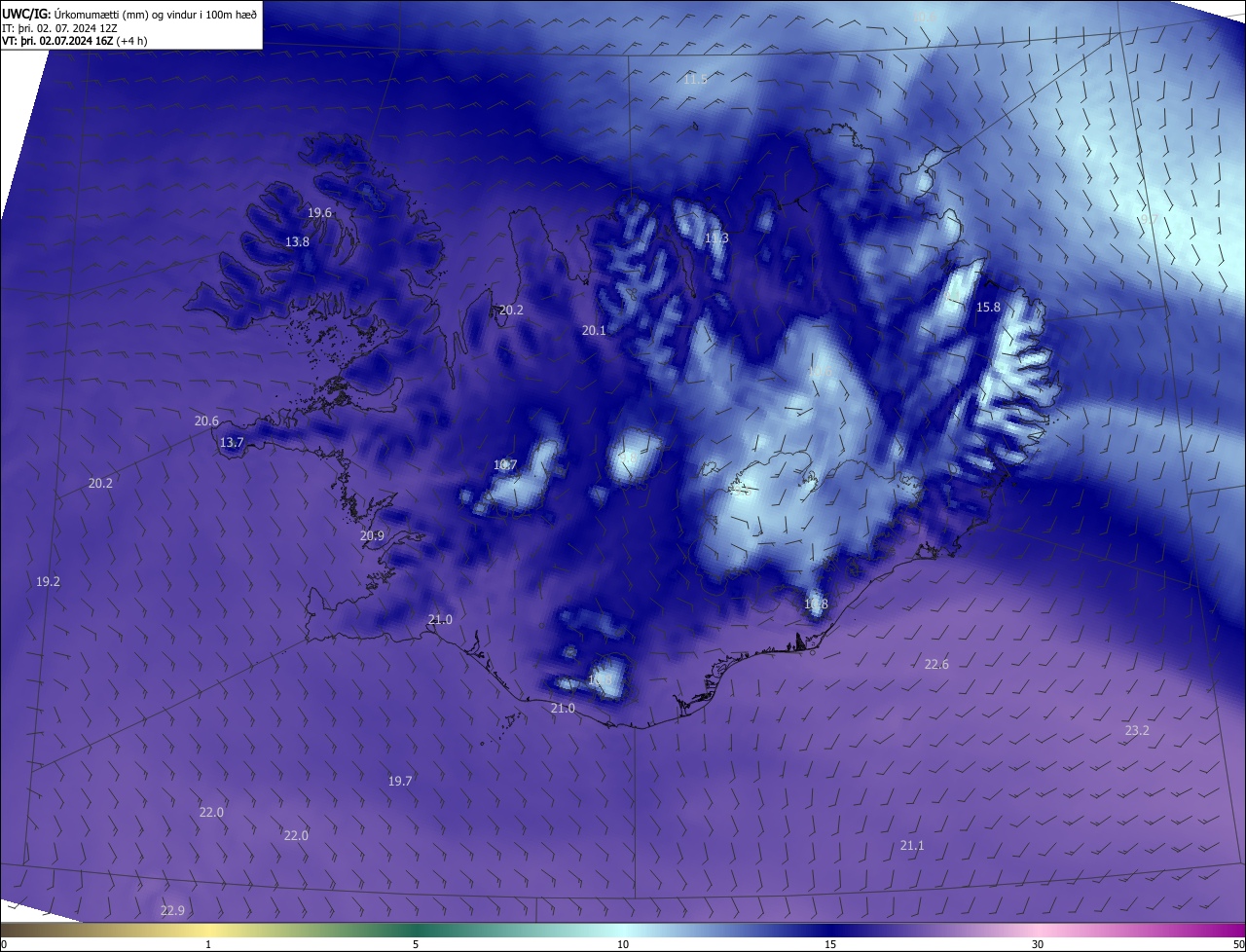Image resolution: width=1246 pixels, height=952 pixels.
Task: Click the '30' tick label on the color scale
Action: pos(1038,944)
